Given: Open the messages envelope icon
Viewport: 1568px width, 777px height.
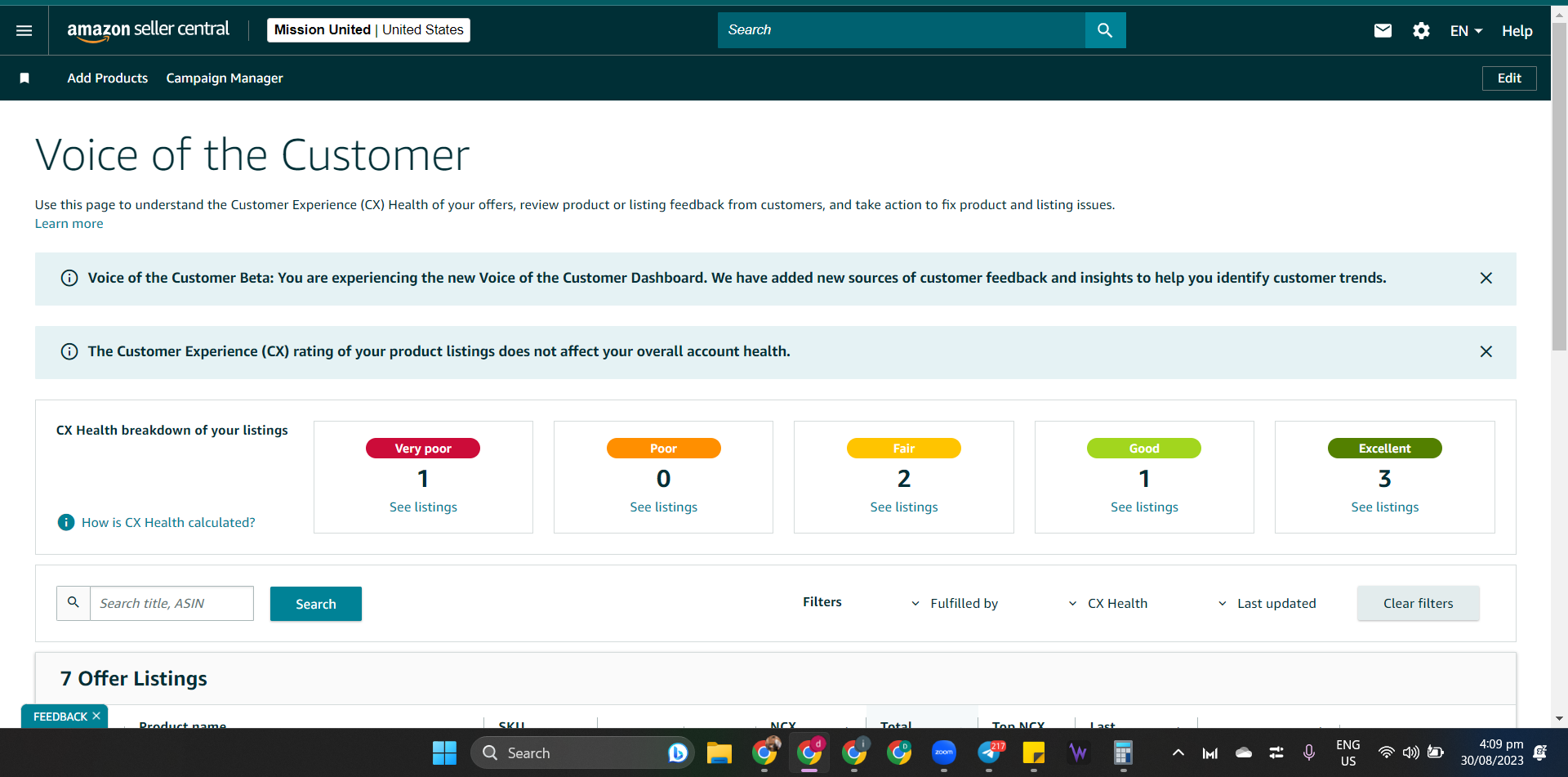Looking at the screenshot, I should [1383, 30].
